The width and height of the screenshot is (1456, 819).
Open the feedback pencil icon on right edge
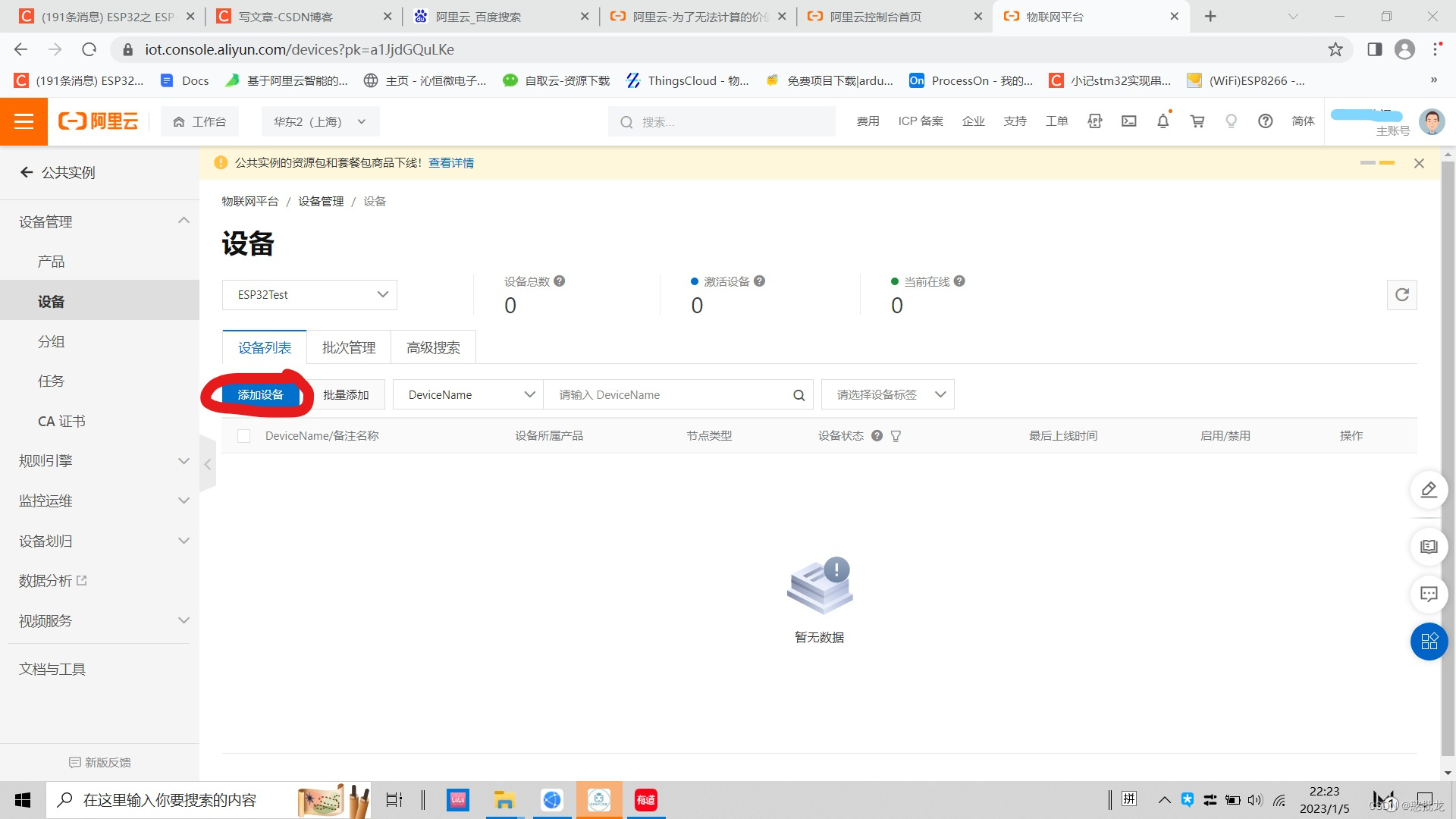click(x=1429, y=490)
